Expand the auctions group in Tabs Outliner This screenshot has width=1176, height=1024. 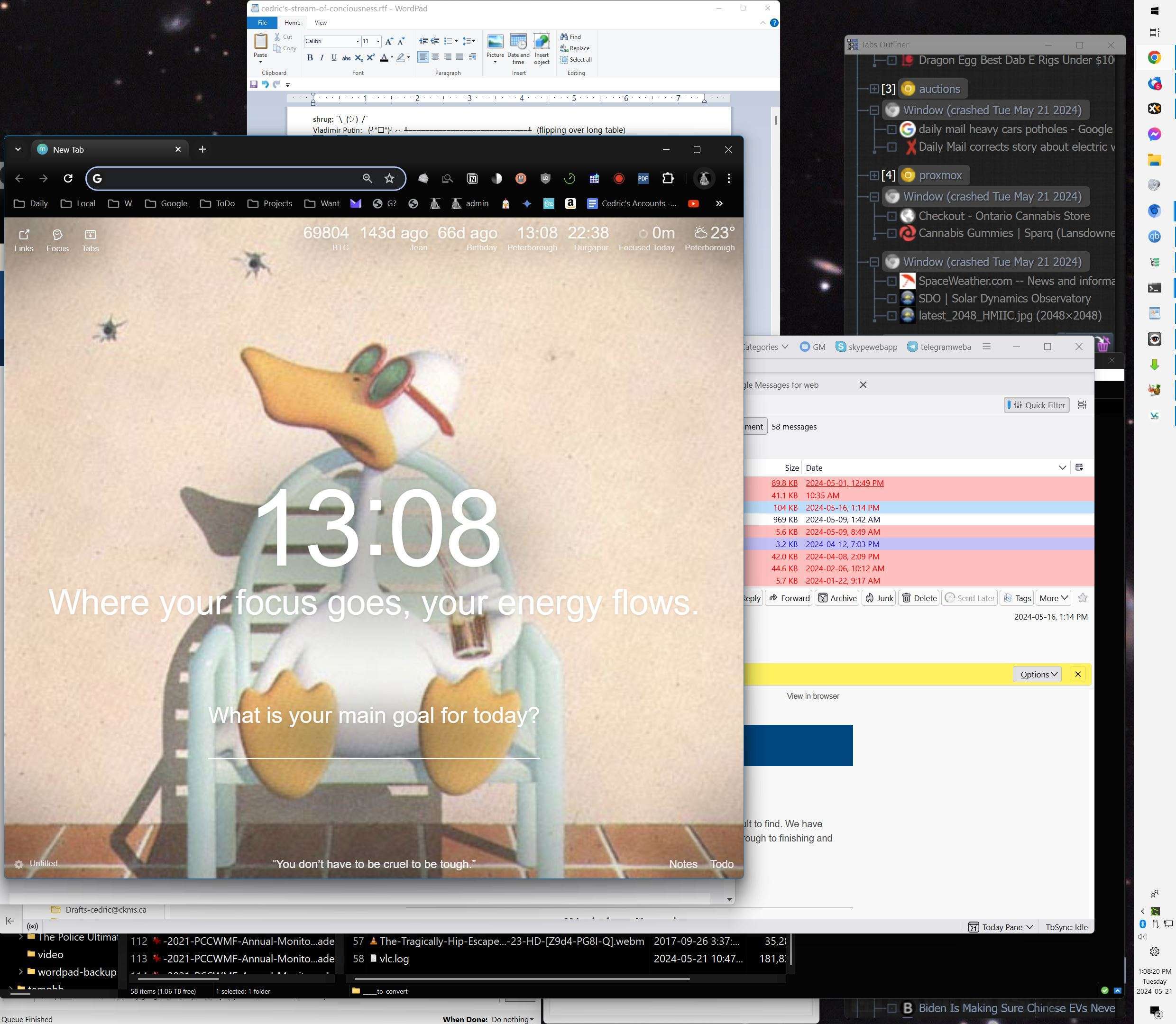click(874, 89)
